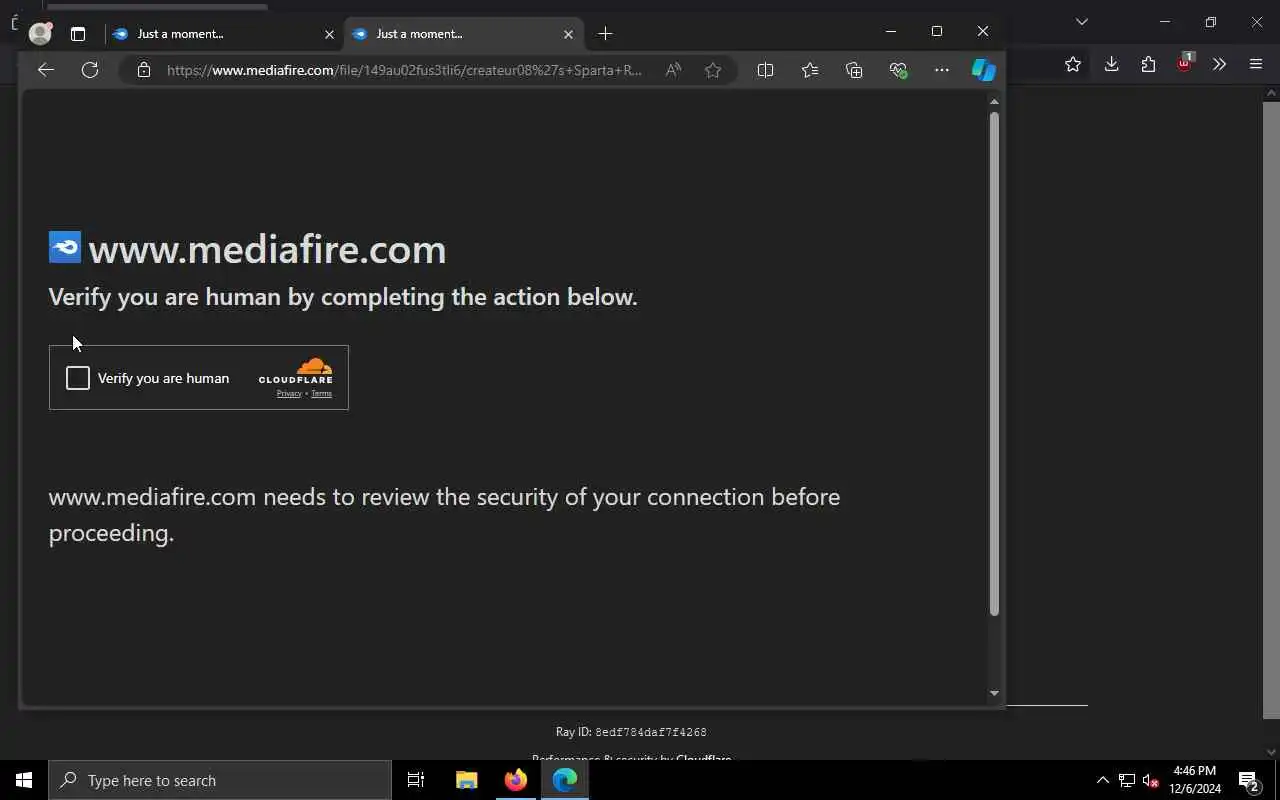Open Edge profile avatar
Viewport: 1280px width, 800px height.
(x=41, y=33)
